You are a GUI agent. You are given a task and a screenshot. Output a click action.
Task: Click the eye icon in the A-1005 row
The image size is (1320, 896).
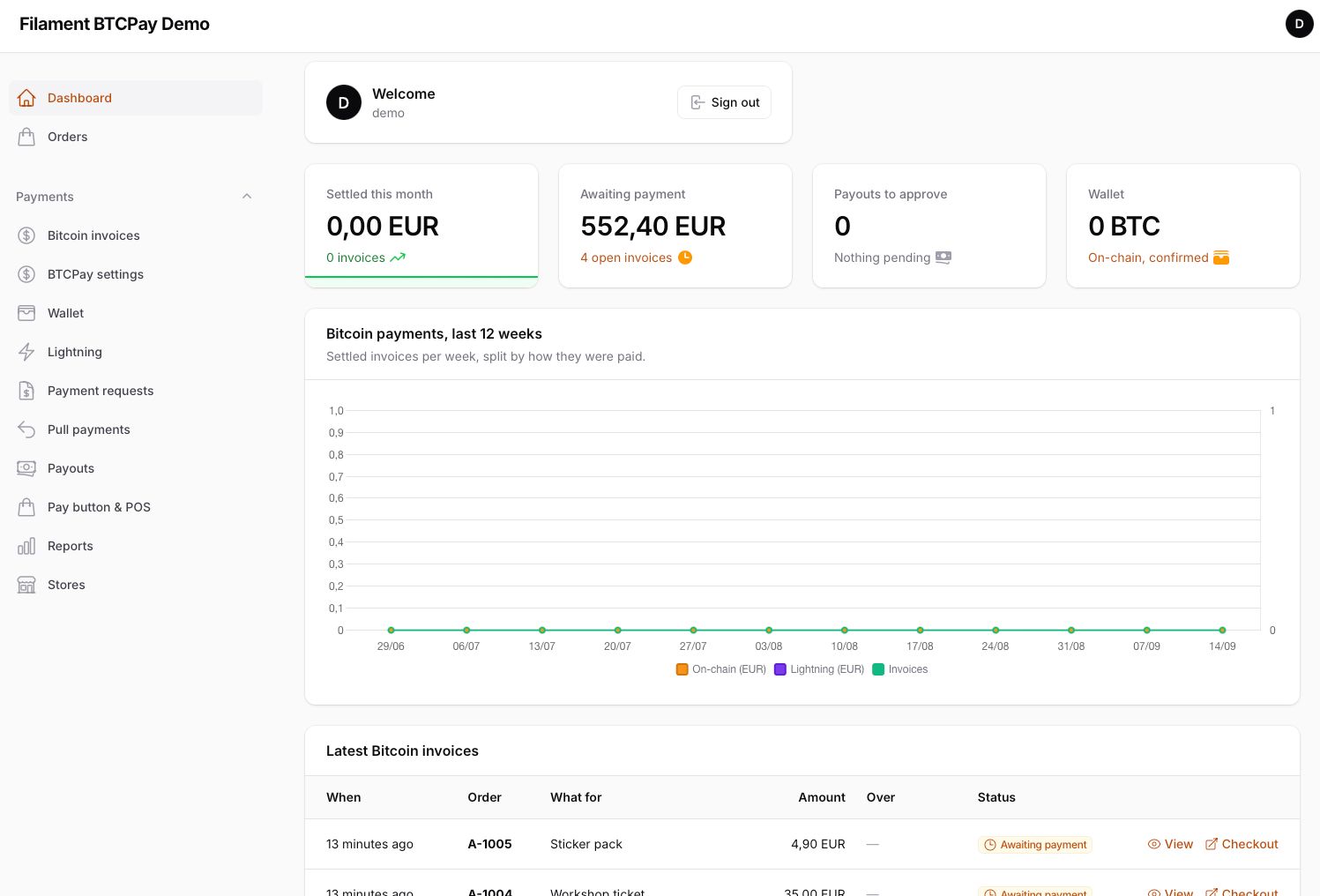coord(1153,844)
